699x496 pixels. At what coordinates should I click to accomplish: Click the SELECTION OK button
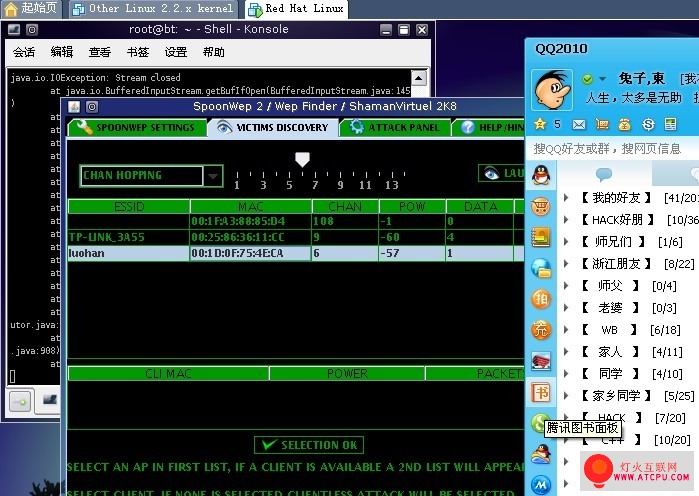pos(309,445)
